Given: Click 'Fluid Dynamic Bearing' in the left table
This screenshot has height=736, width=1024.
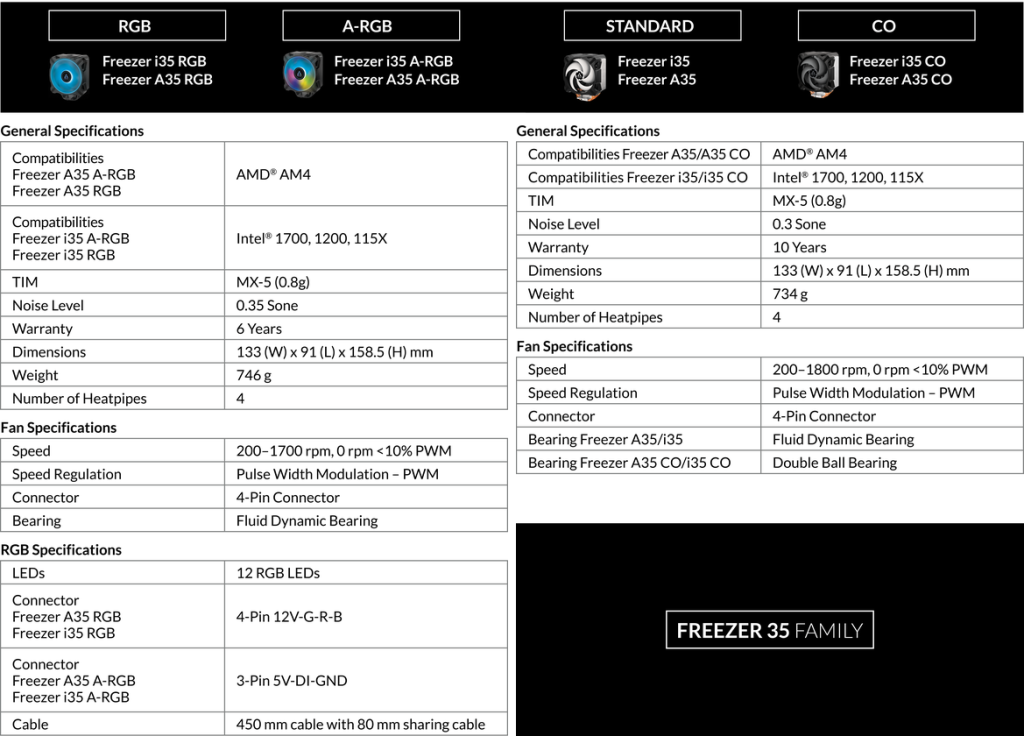Looking at the screenshot, I should [307, 520].
